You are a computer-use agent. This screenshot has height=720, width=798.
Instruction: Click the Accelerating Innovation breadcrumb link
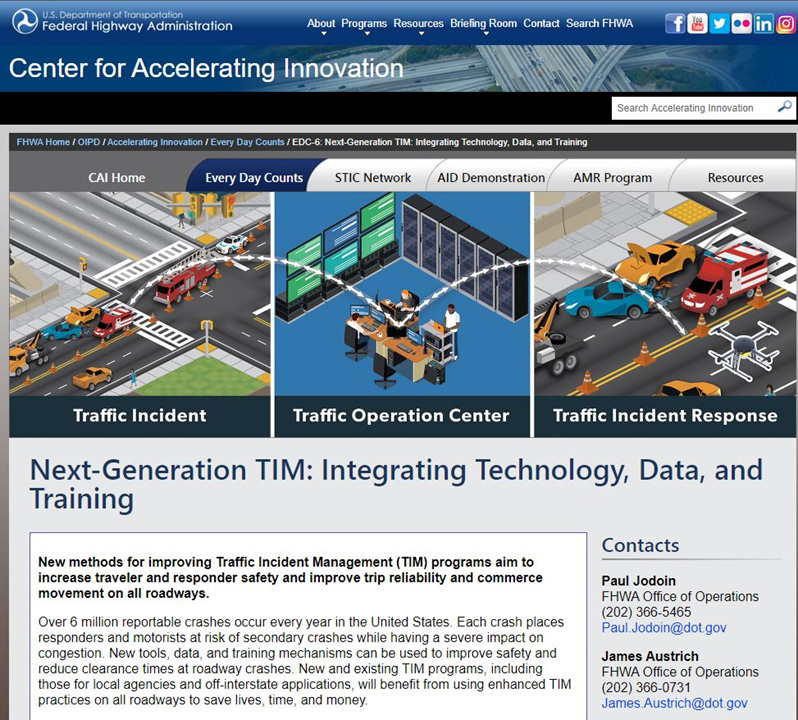pyautogui.click(x=155, y=142)
